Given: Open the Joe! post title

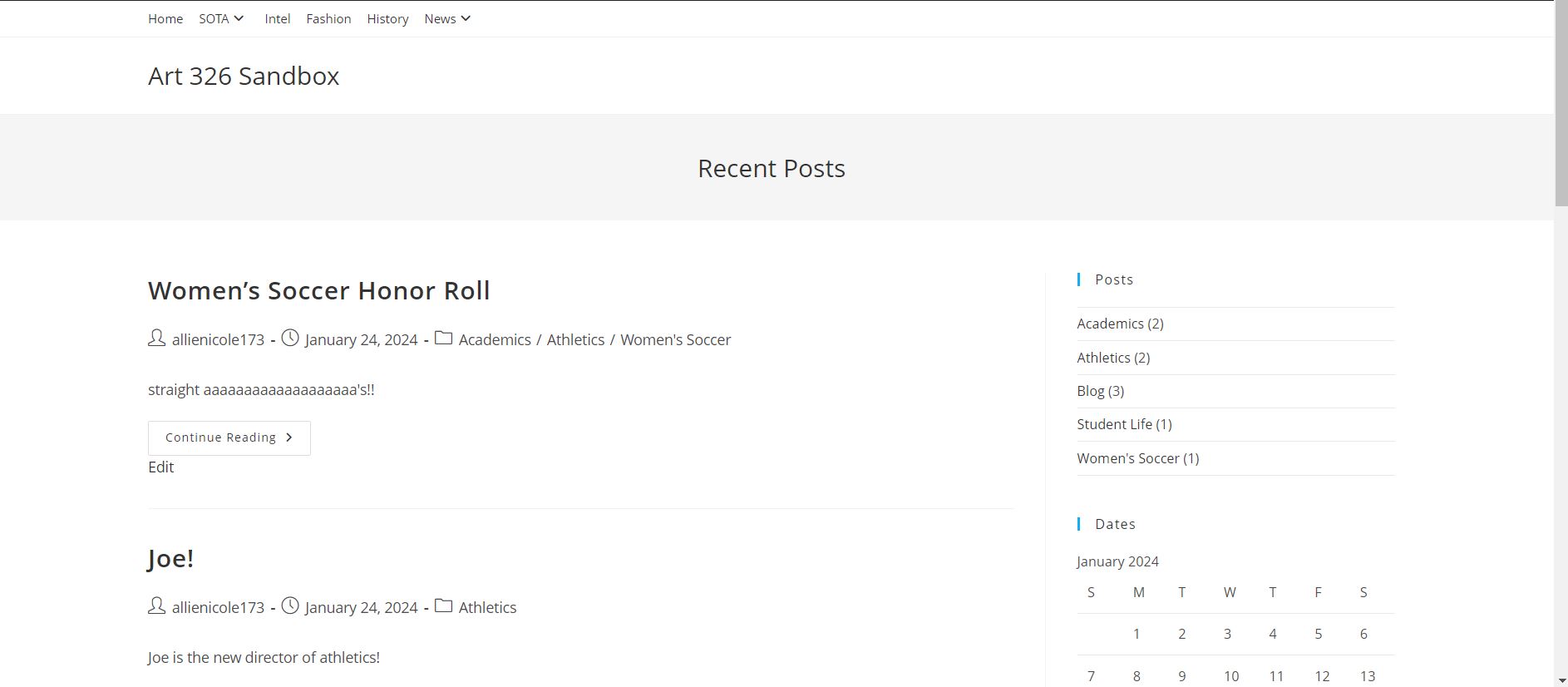Looking at the screenshot, I should [170, 558].
